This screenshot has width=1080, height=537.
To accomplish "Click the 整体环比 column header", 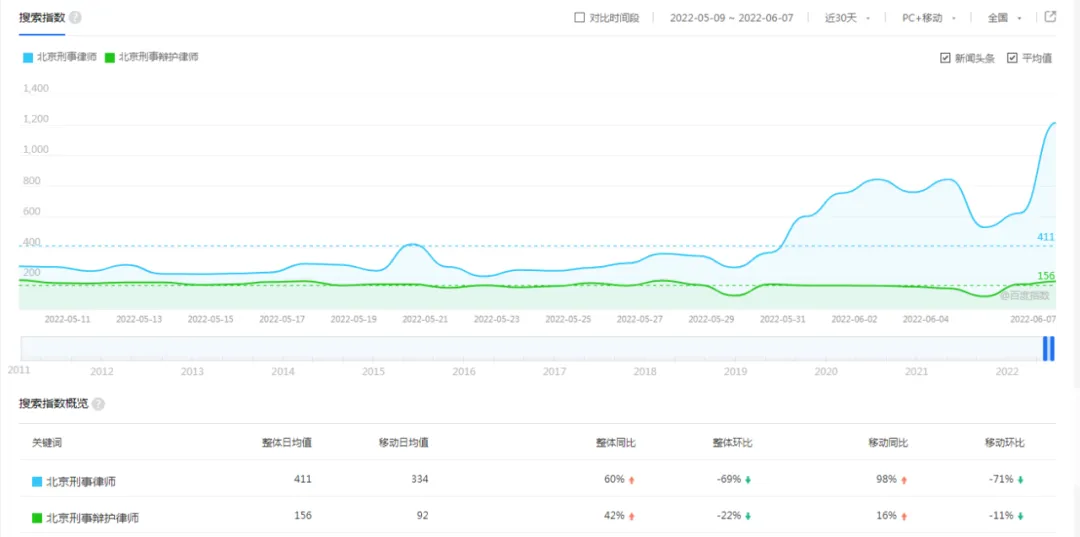I will [732, 443].
